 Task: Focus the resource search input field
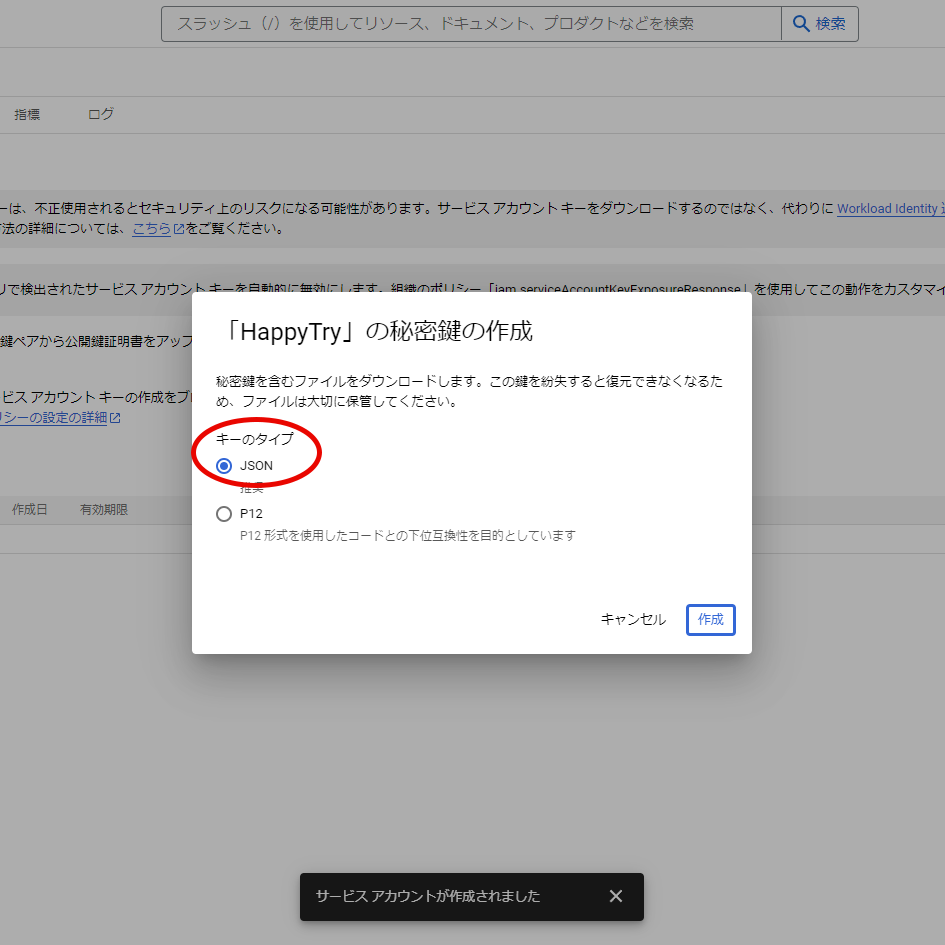tap(470, 24)
